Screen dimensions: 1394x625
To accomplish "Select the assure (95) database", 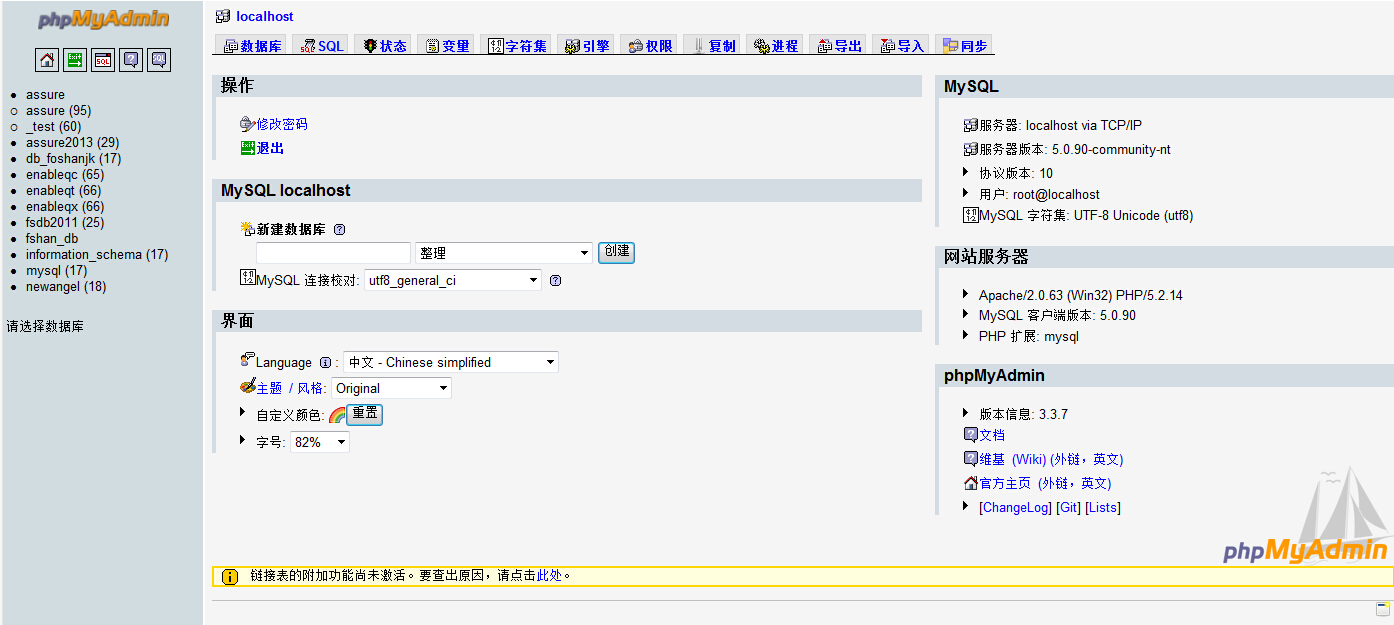I will 58,111.
